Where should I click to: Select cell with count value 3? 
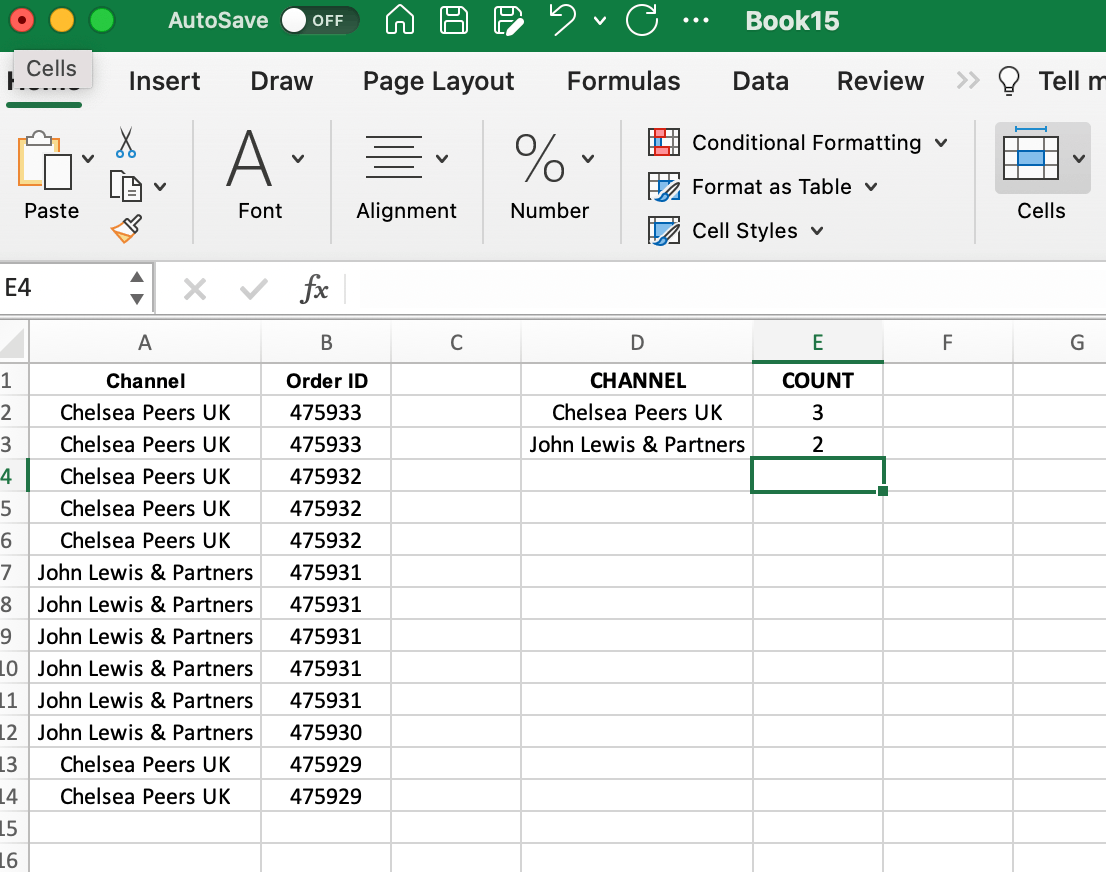818,412
